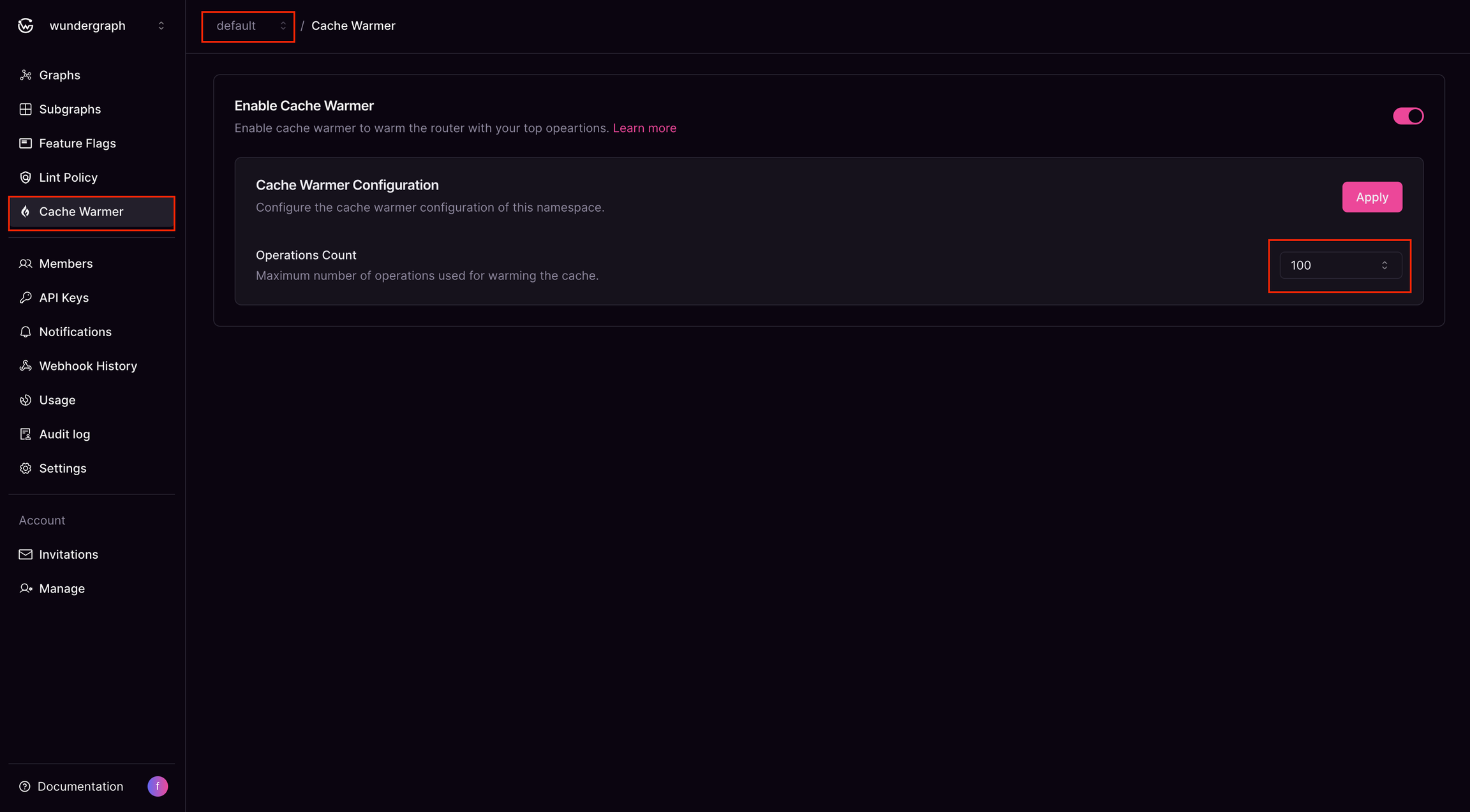Viewport: 1470px width, 812px height.
Task: Open the wundergraph organization switcher
Action: (x=92, y=26)
